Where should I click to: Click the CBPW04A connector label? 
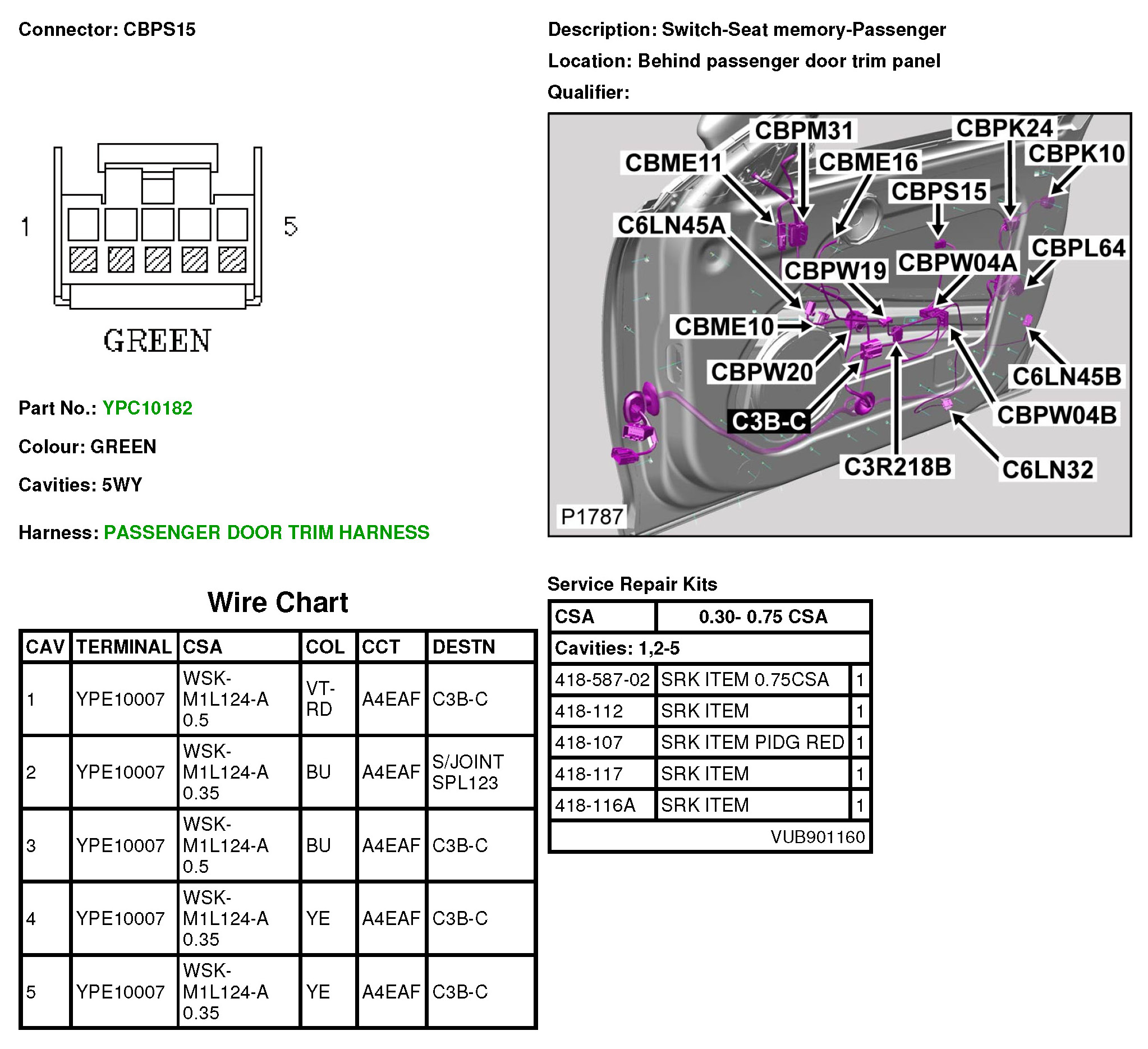[957, 263]
